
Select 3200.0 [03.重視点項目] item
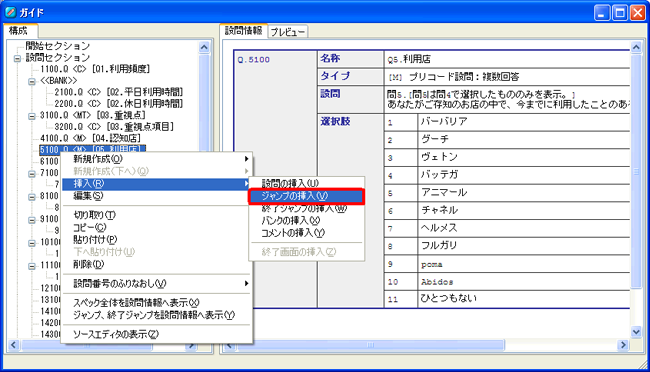[114, 126]
